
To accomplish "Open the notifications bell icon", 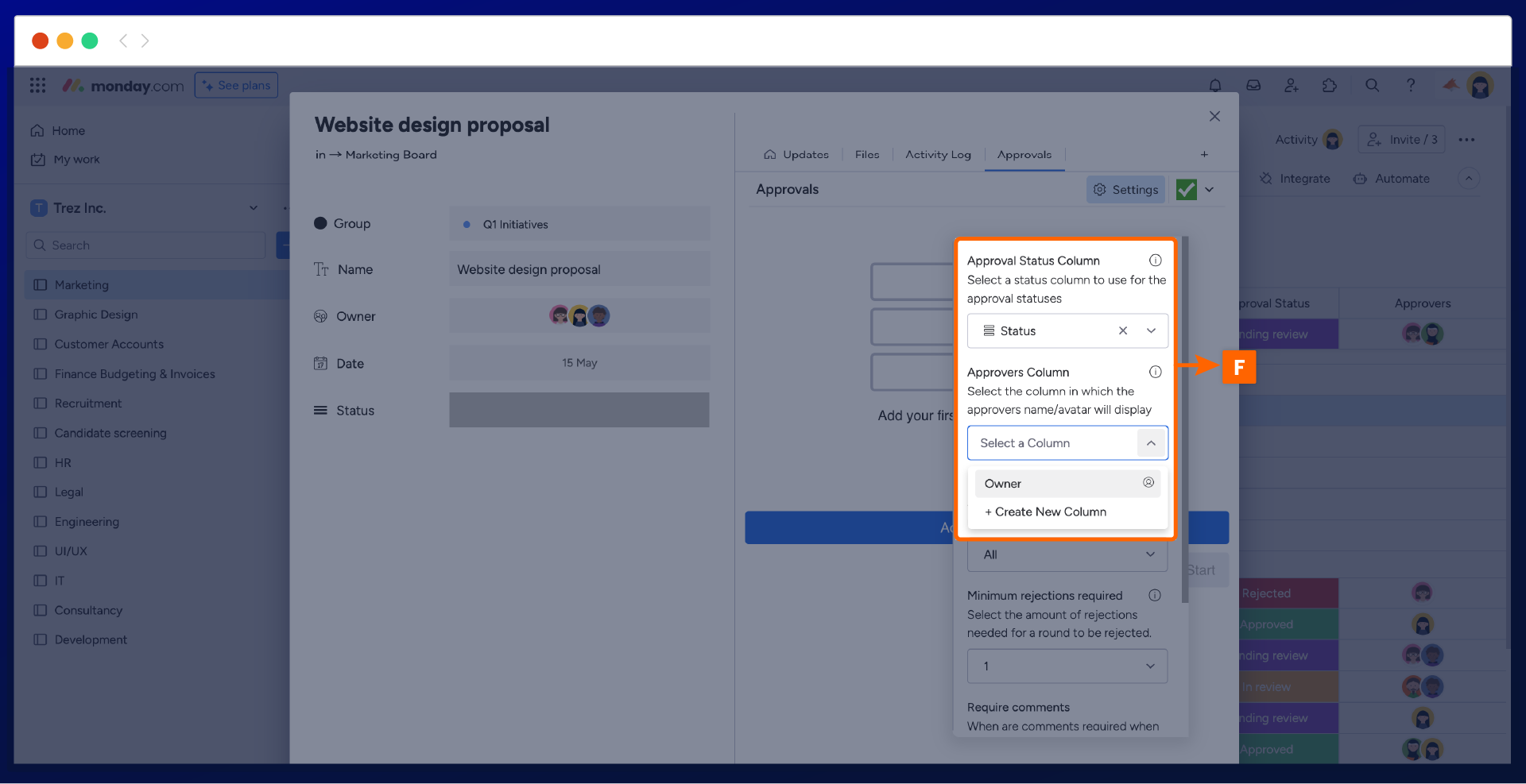I will [1215, 85].
